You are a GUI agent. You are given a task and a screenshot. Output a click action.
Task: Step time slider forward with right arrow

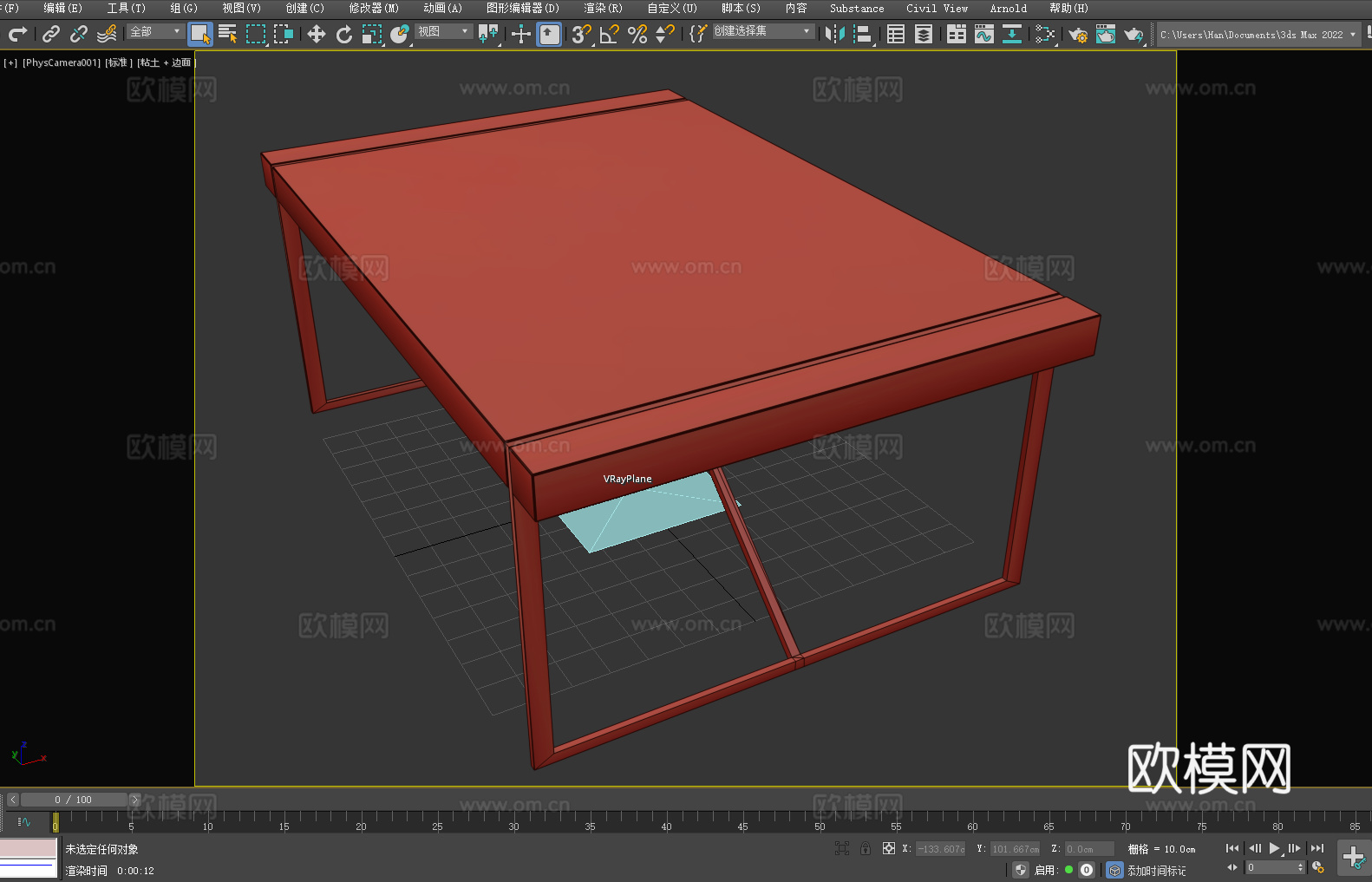[x=135, y=800]
